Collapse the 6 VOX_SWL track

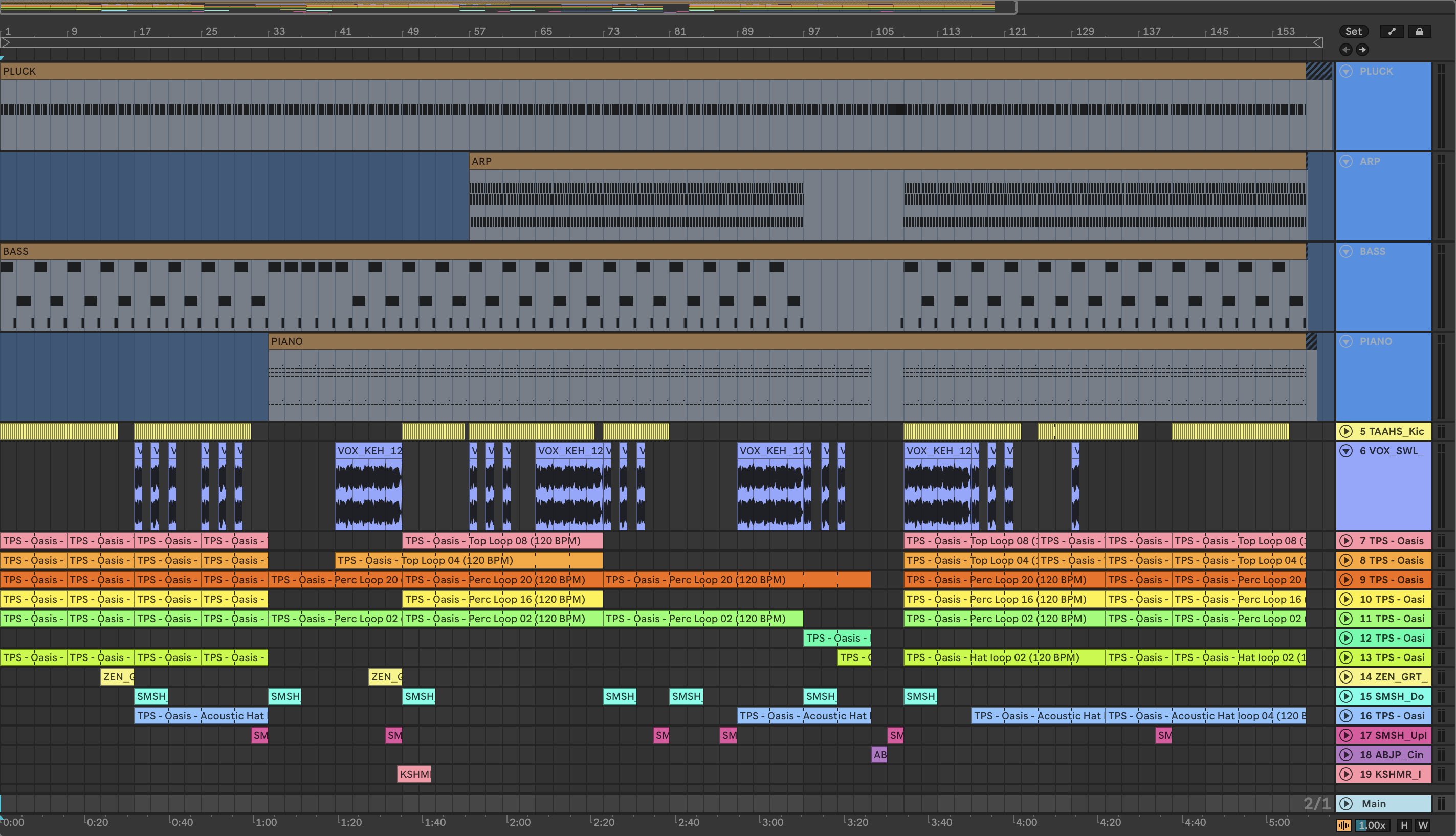pyautogui.click(x=1347, y=451)
